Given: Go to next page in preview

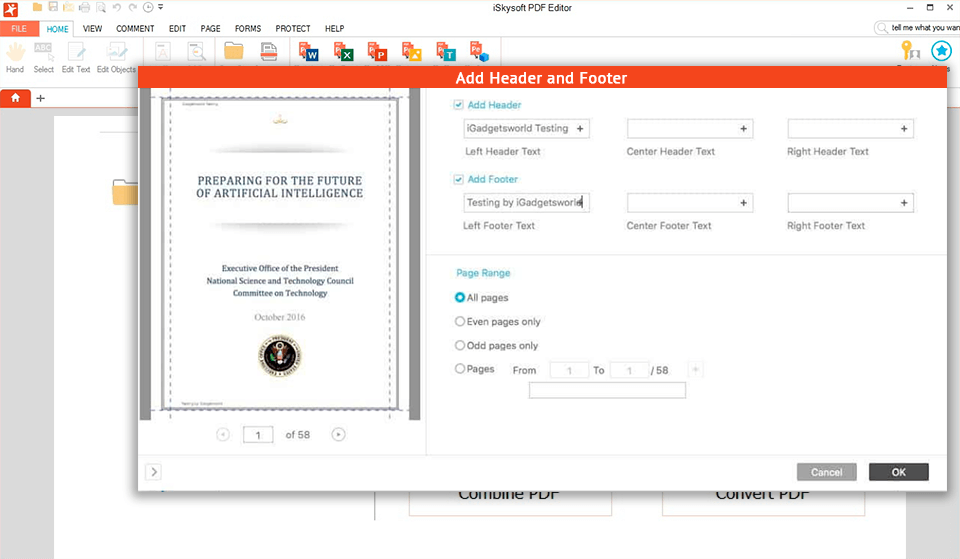Looking at the screenshot, I should pyautogui.click(x=339, y=434).
